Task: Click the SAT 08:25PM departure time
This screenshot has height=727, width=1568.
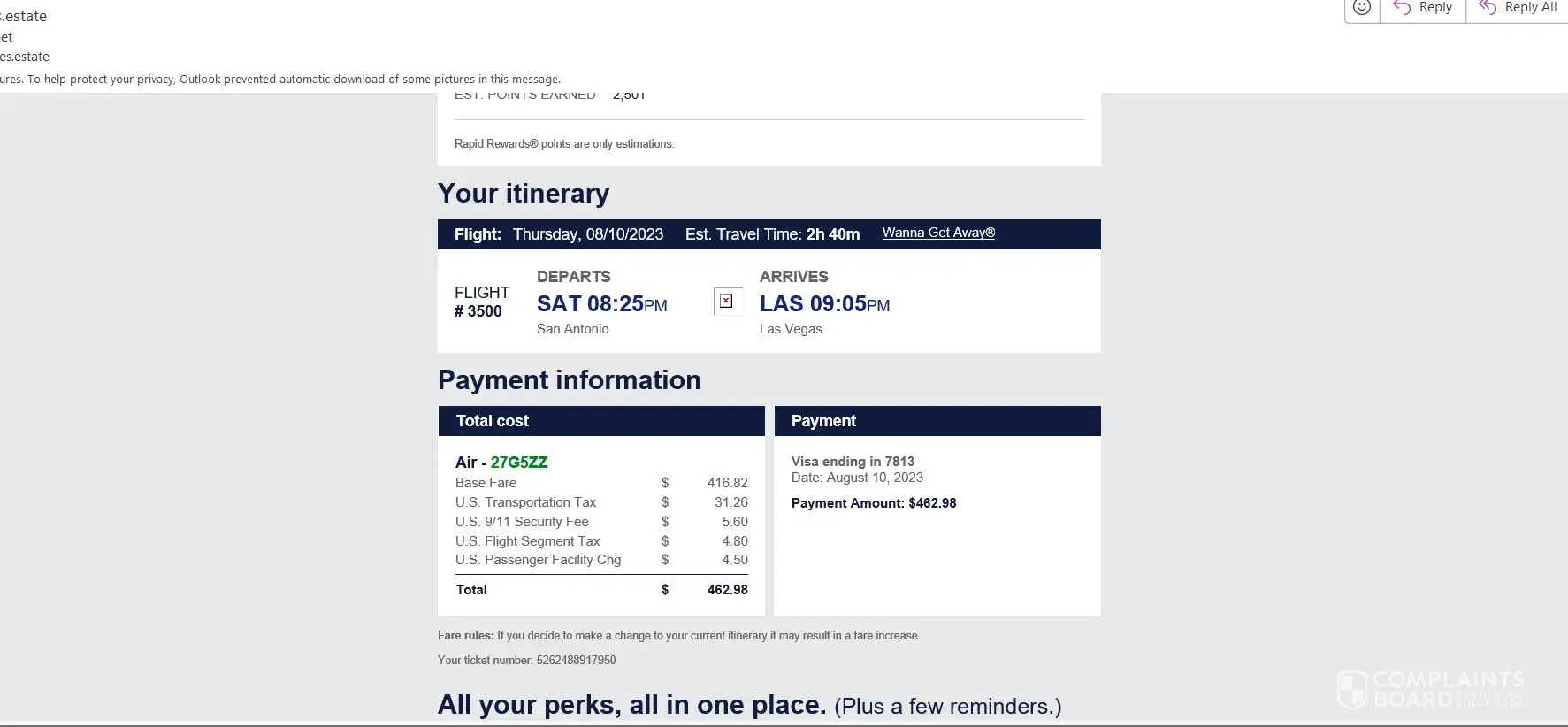Action: (x=601, y=304)
